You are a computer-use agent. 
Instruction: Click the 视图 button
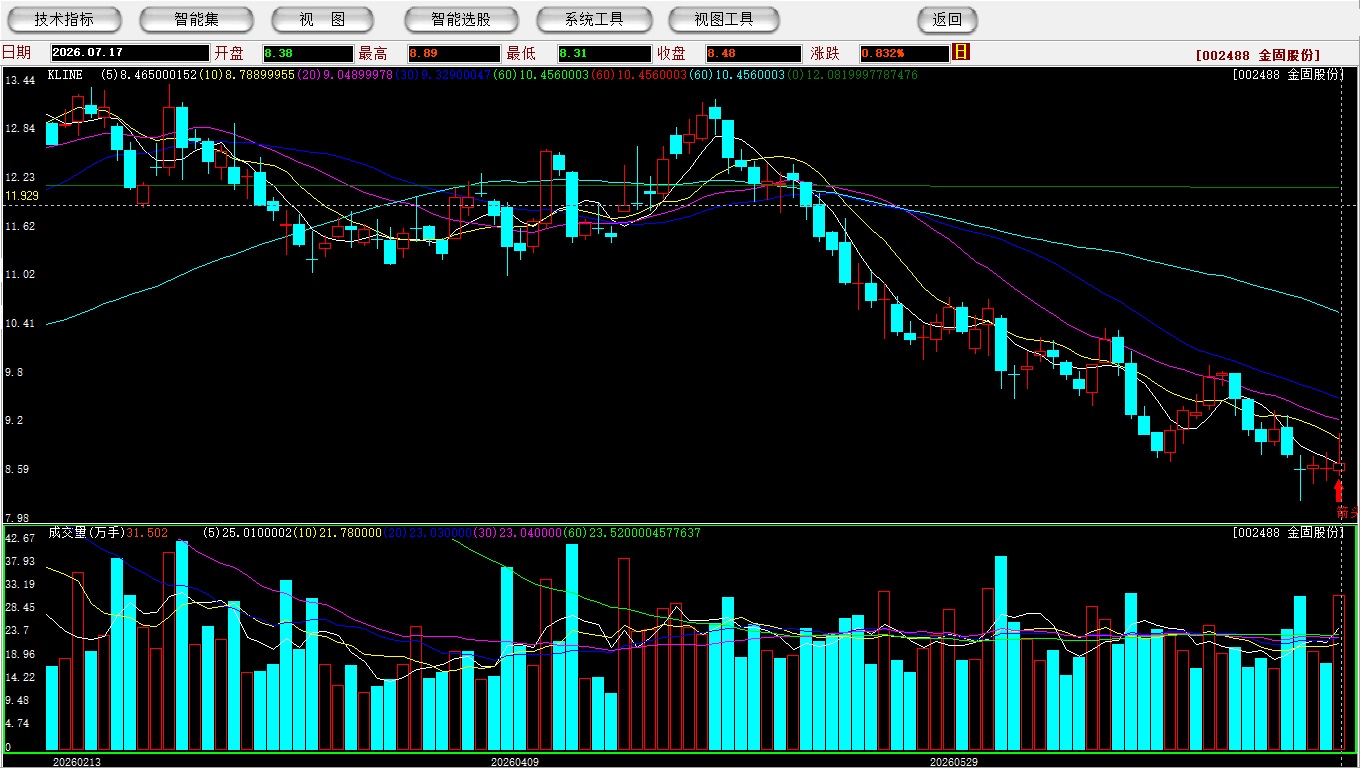click(322, 20)
